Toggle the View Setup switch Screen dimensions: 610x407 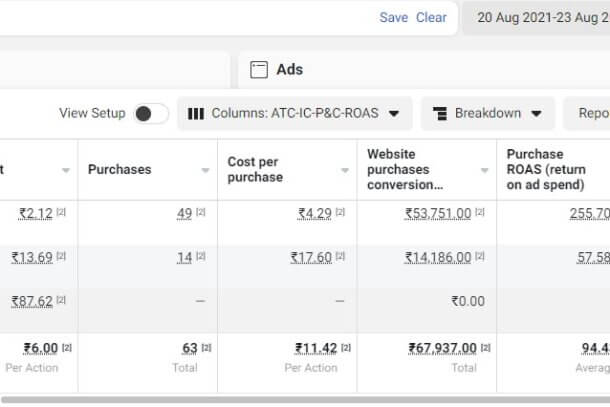150,114
